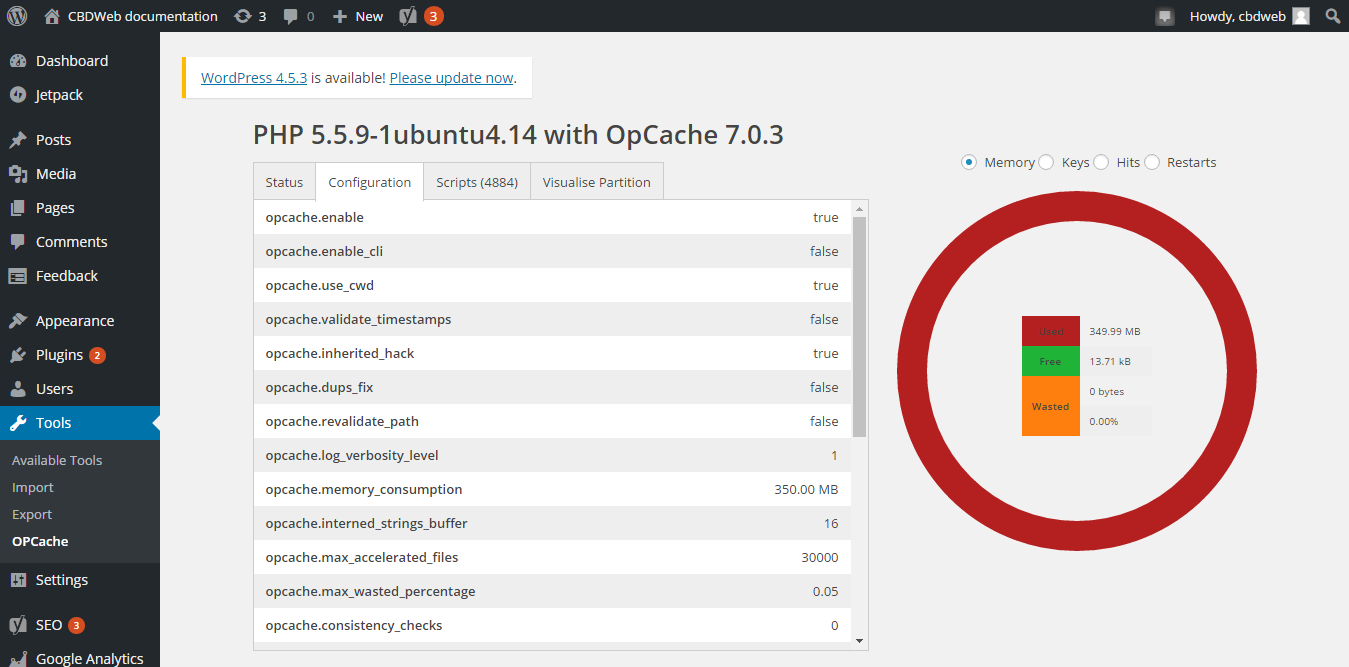Click the red Used legend swatch
This screenshot has width=1349, height=667.
point(1051,331)
